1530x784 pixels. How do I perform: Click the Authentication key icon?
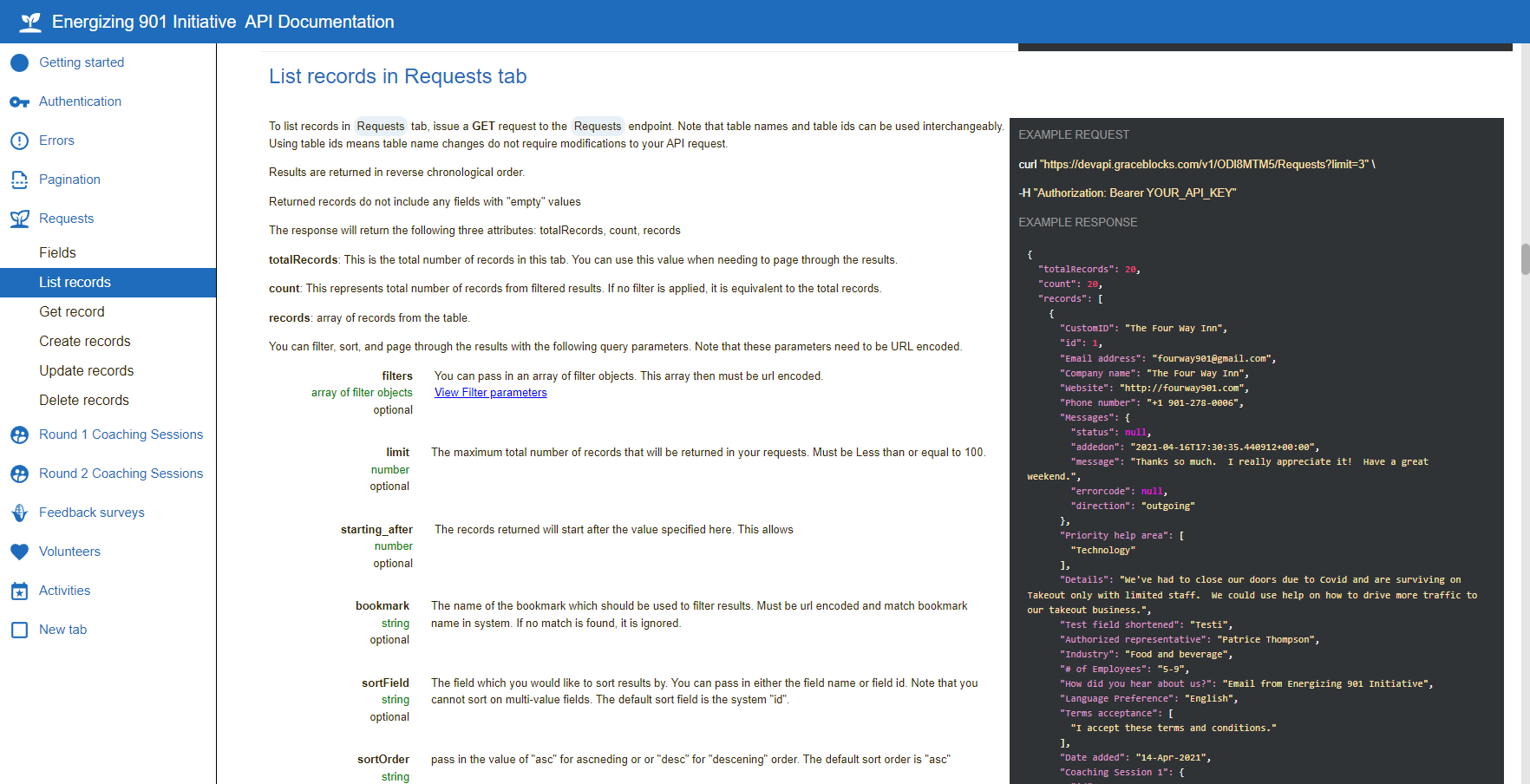click(19, 101)
